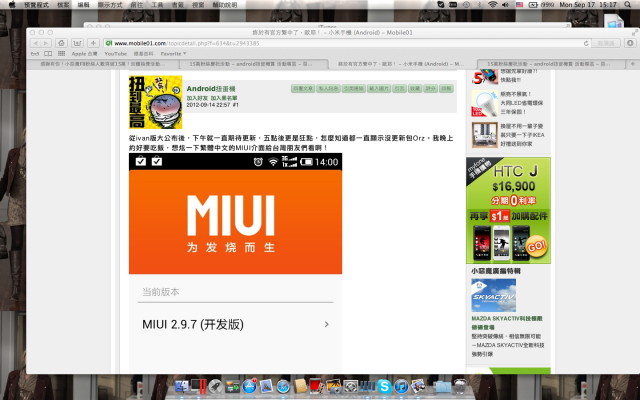Open the Android扭蛋機 avatar image
The height and width of the screenshot is (400, 640).
(x=156, y=102)
